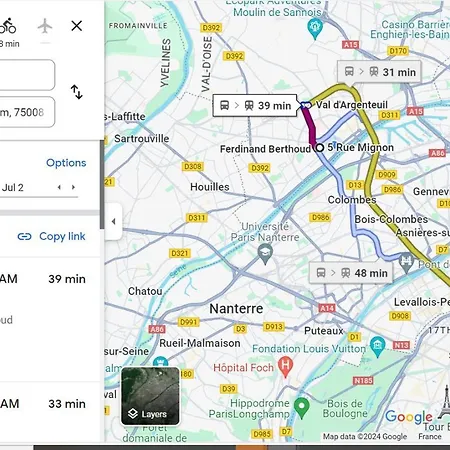
Task: Close the directions panel
Action: [77, 26]
